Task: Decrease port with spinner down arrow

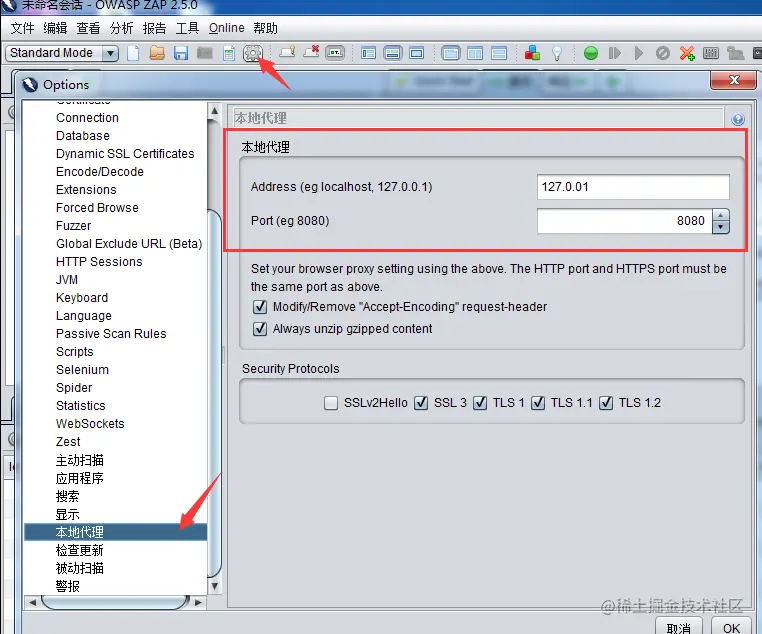Action: (x=721, y=227)
